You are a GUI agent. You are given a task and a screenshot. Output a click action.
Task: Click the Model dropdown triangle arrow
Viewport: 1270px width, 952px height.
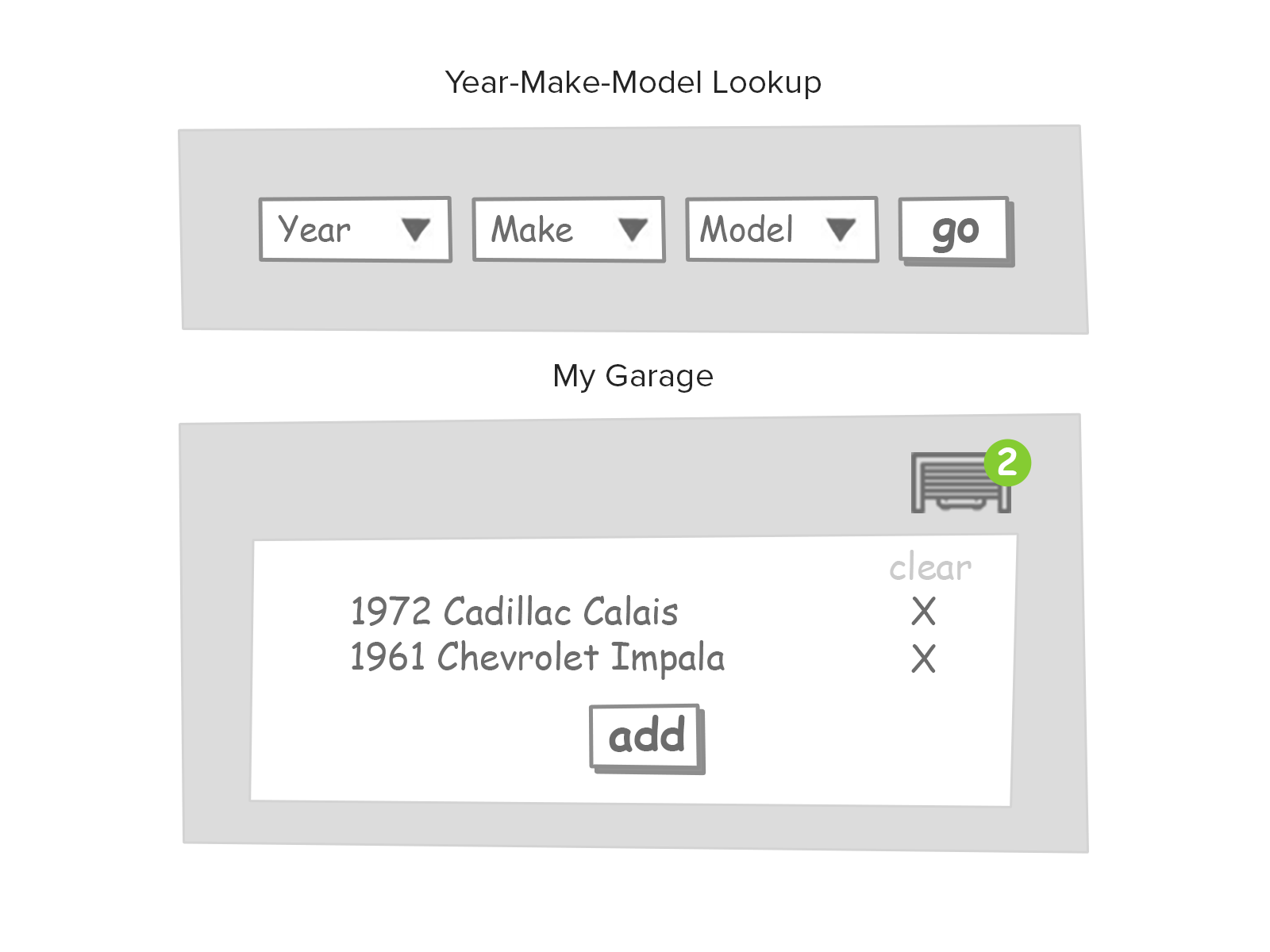[841, 229]
